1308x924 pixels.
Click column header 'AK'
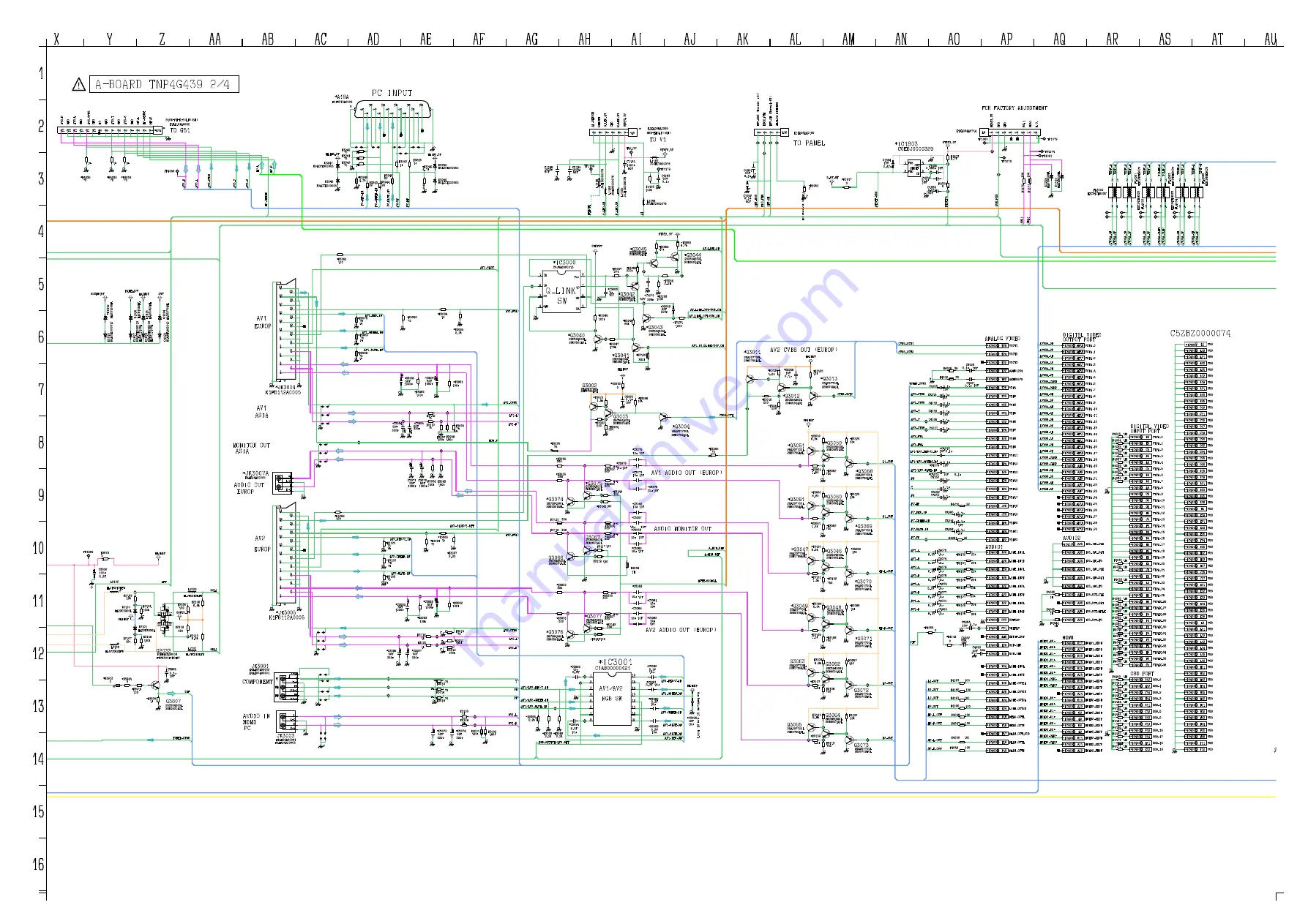pyautogui.click(x=742, y=39)
